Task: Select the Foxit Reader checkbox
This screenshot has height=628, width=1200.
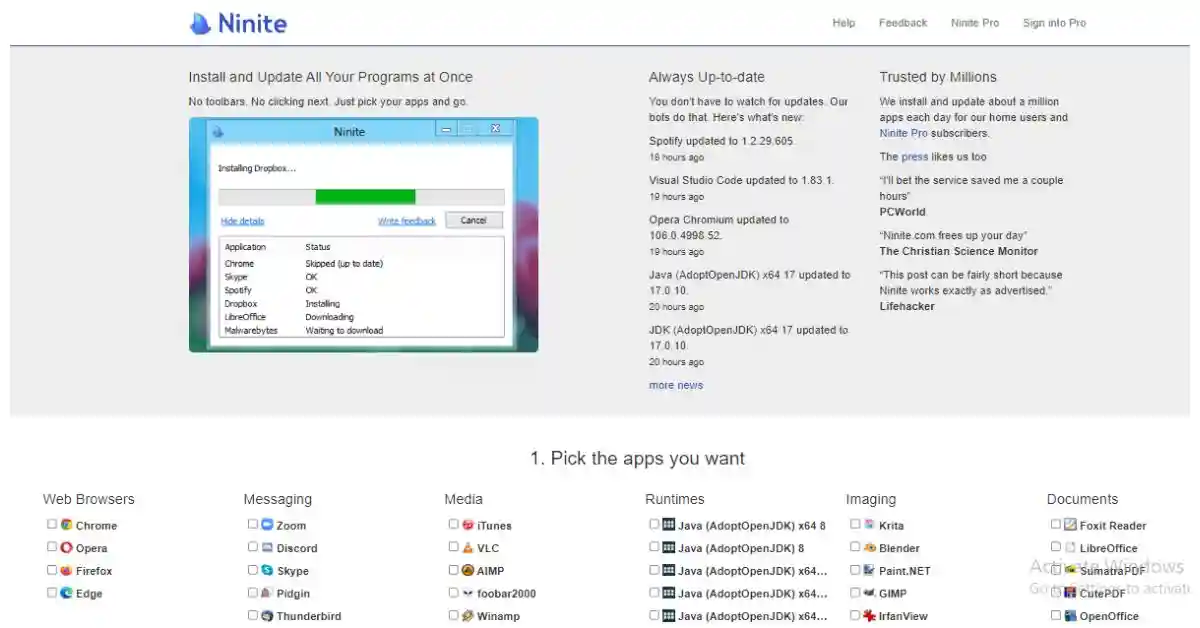Action: pos(1056,524)
